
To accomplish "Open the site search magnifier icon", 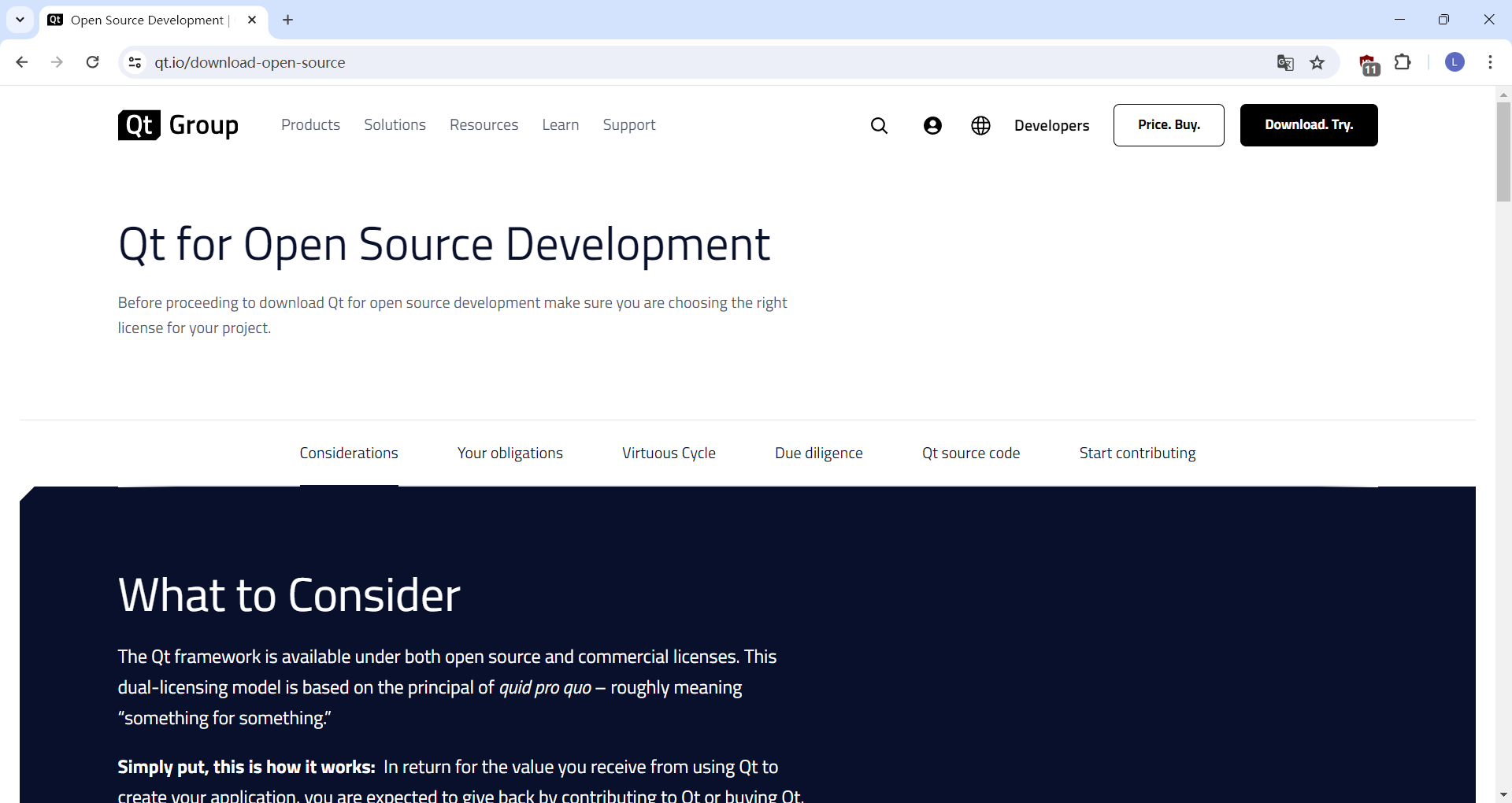I will tap(879, 126).
